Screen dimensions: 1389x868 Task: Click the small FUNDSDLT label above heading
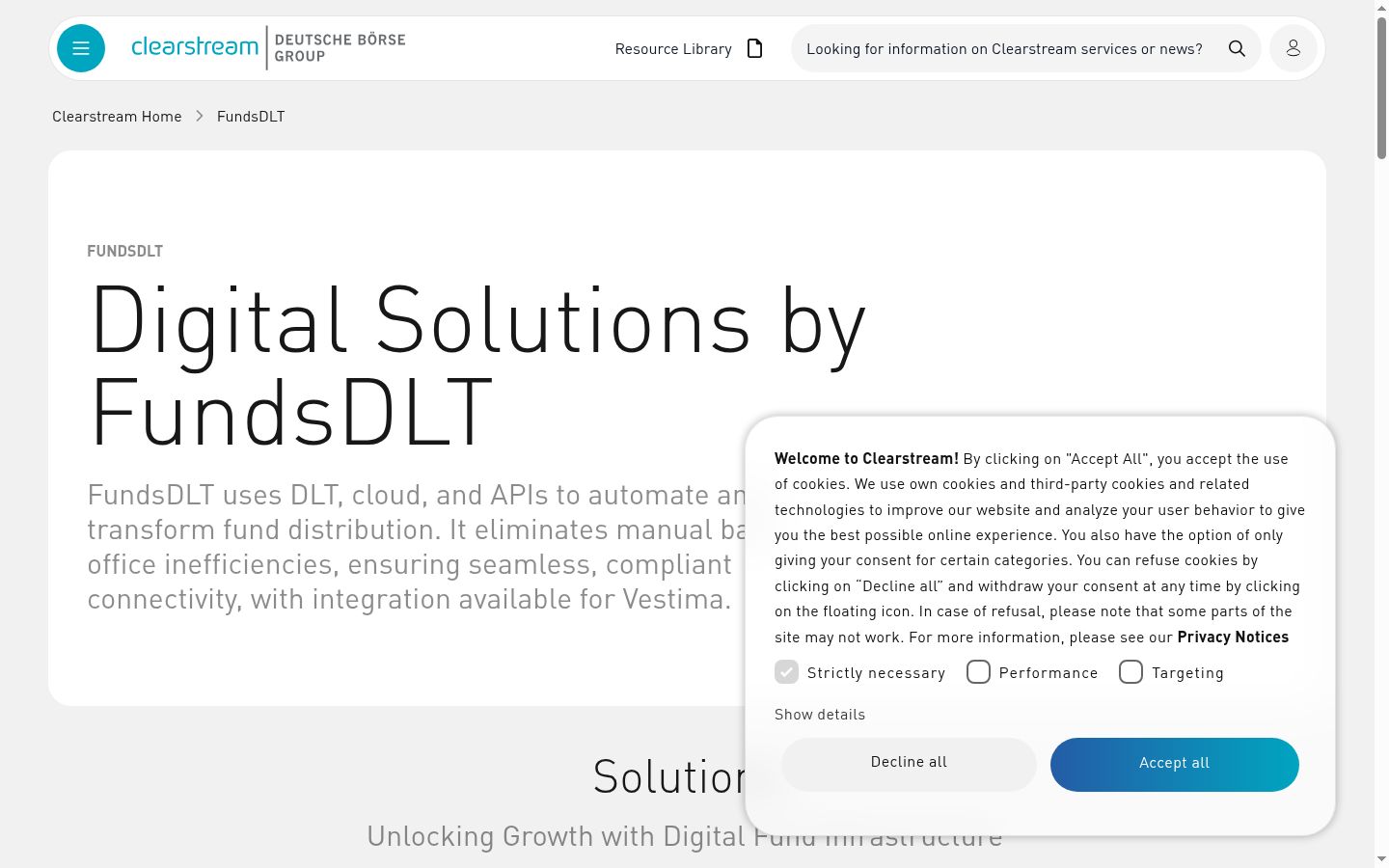[x=125, y=252]
